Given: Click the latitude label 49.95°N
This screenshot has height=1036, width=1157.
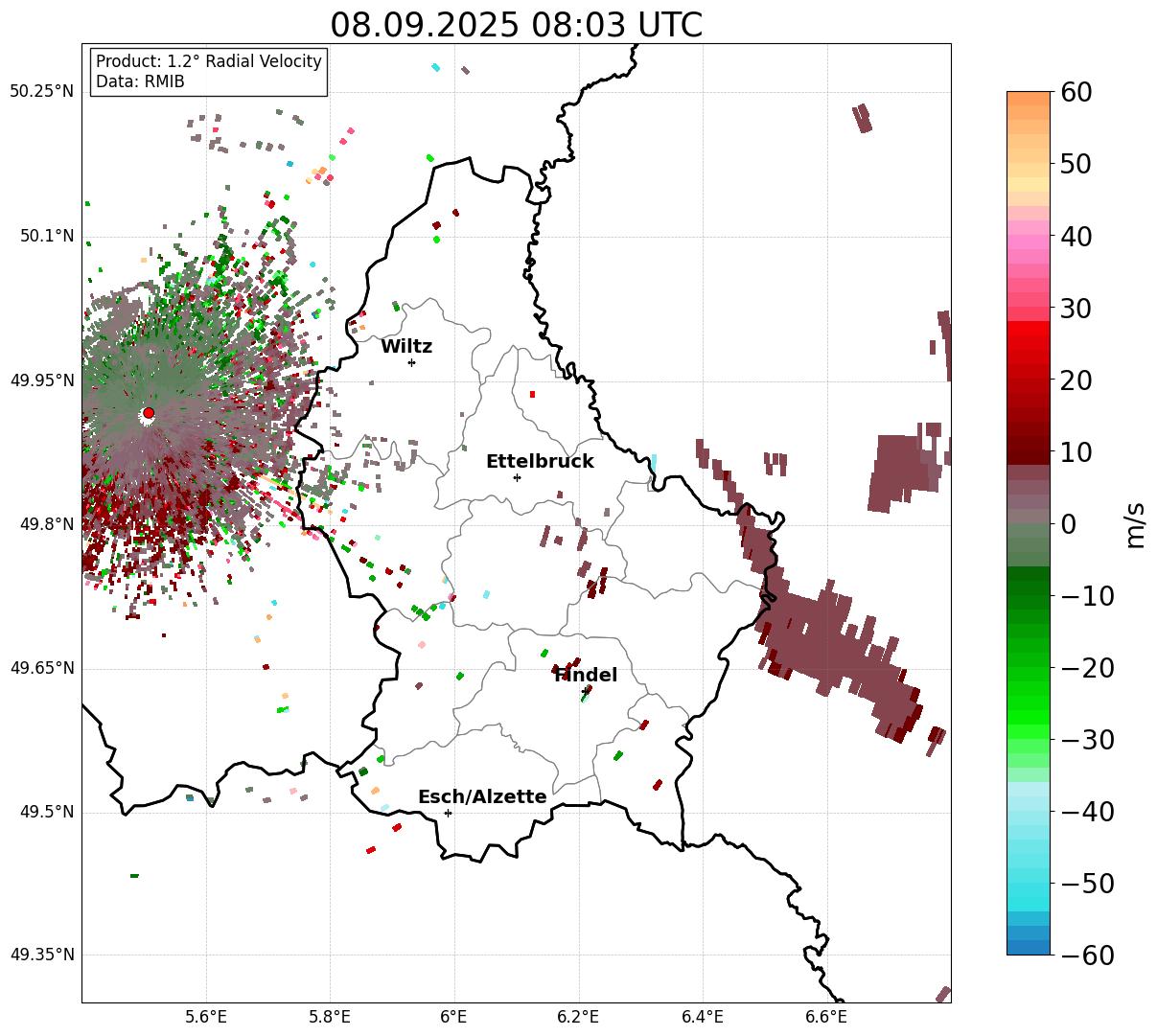Looking at the screenshot, I should pos(41,380).
